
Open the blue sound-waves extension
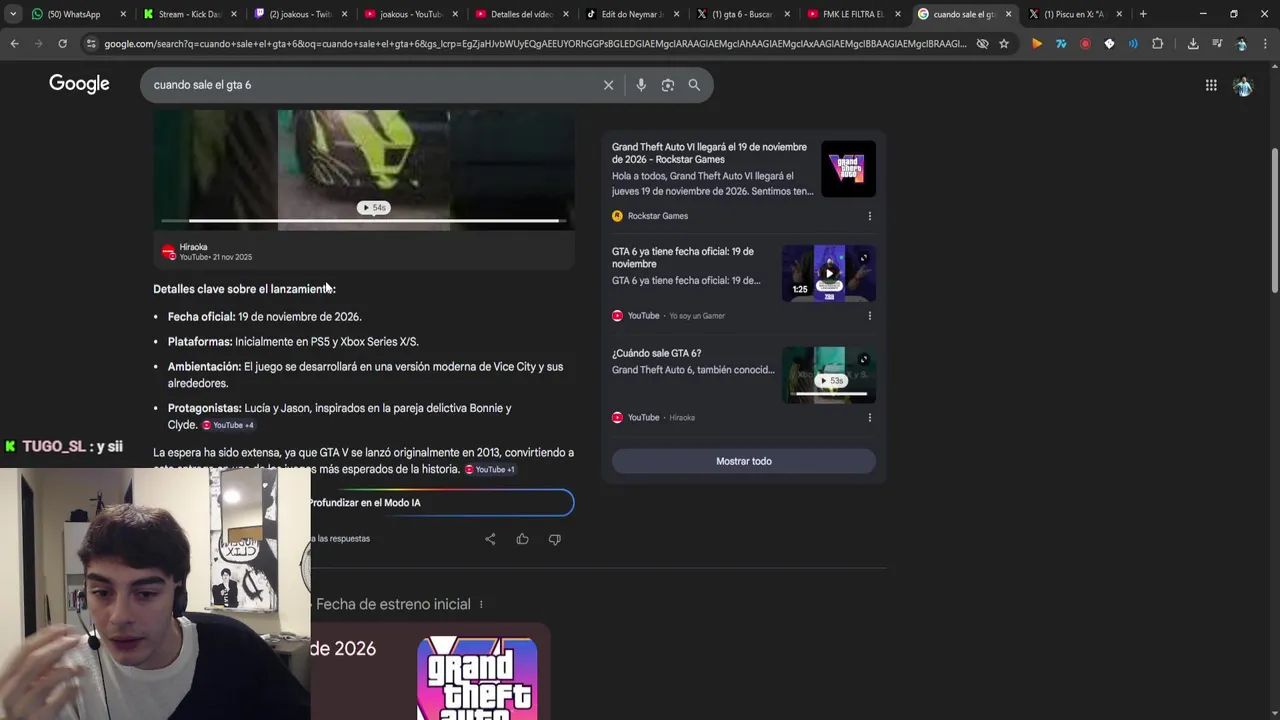point(1133,44)
